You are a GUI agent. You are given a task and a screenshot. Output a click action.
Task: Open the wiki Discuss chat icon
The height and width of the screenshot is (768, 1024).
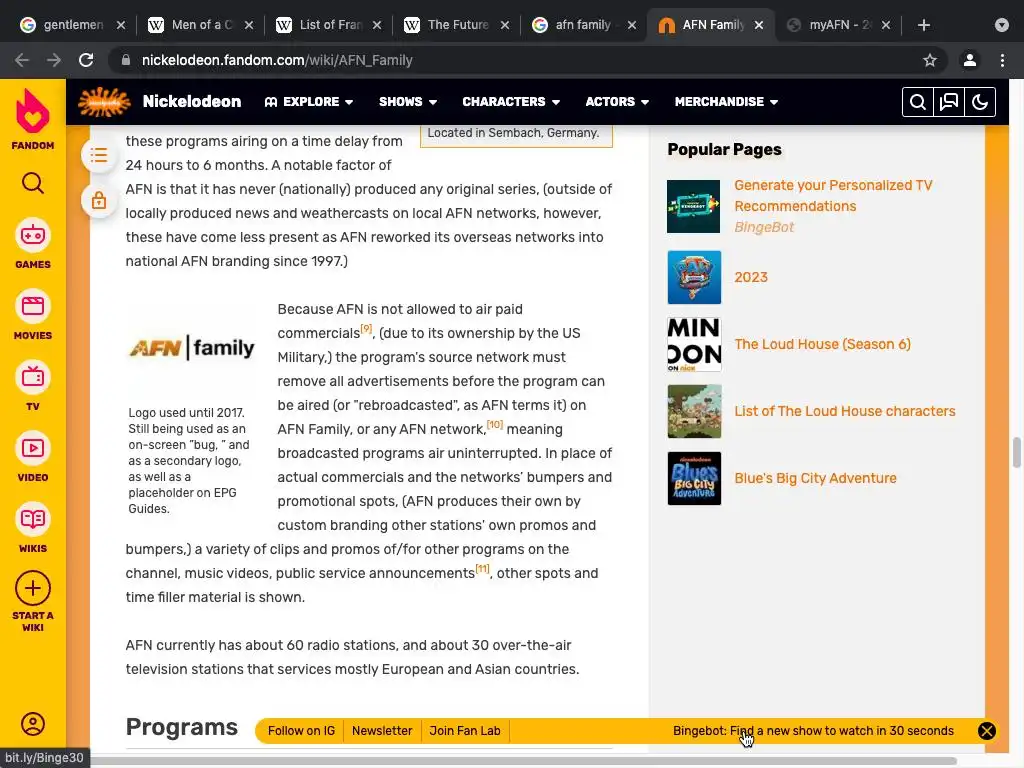tap(949, 102)
